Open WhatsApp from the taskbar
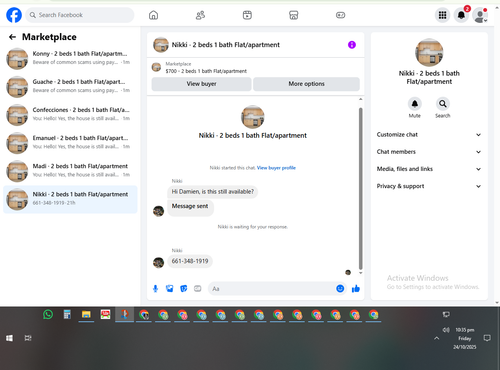 pos(48,314)
